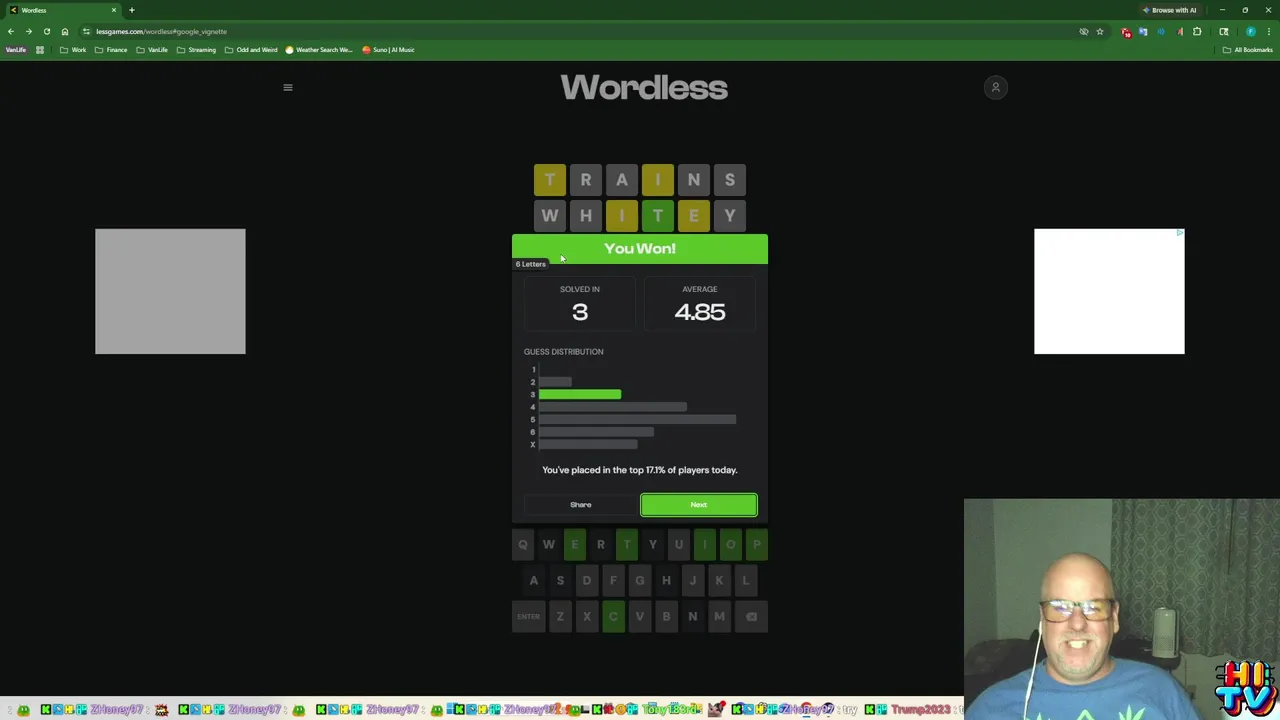Click the average value 4.85
This screenshot has width=1280, height=720.
(x=700, y=312)
